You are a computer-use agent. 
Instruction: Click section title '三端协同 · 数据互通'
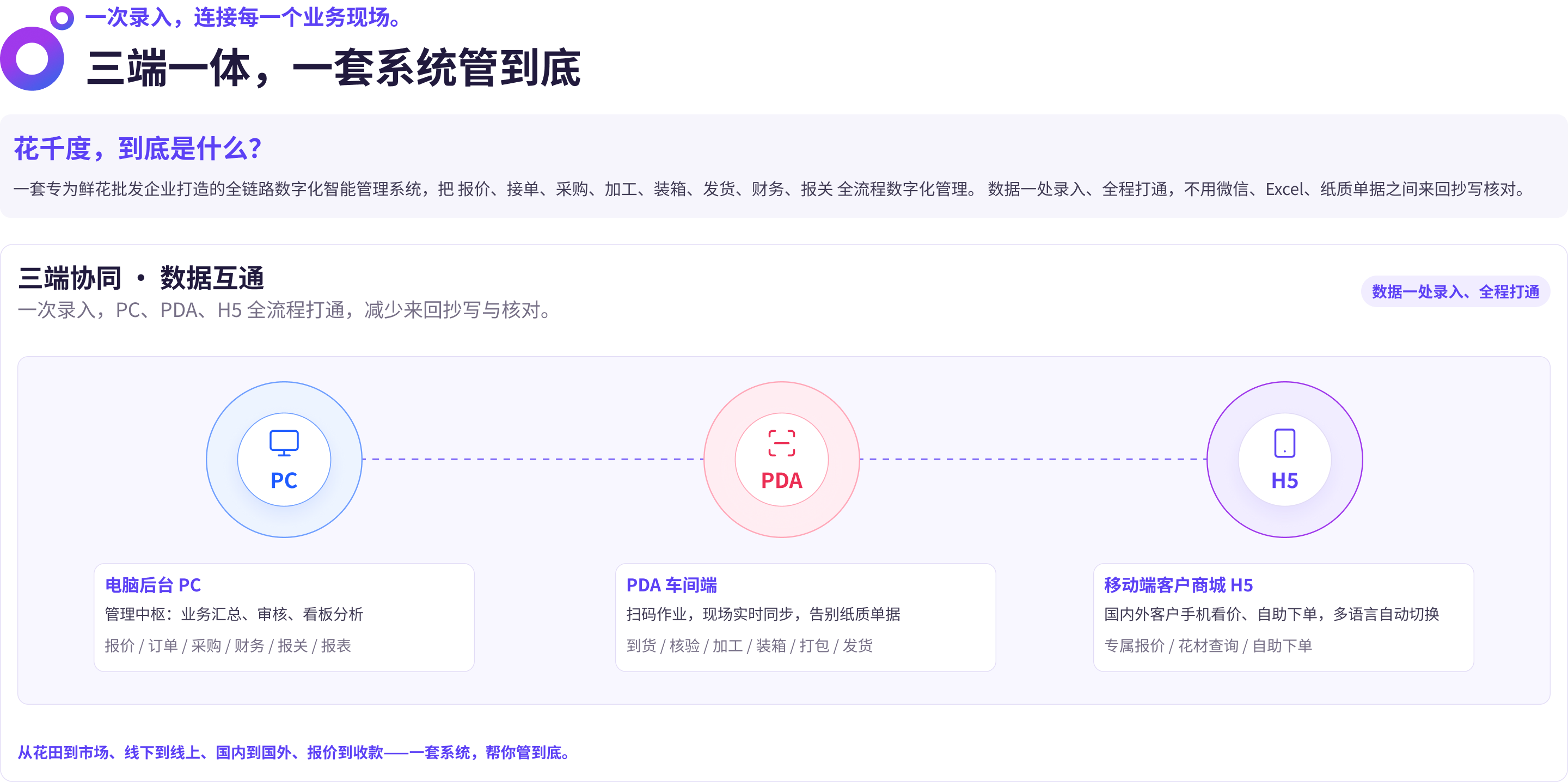point(141,278)
